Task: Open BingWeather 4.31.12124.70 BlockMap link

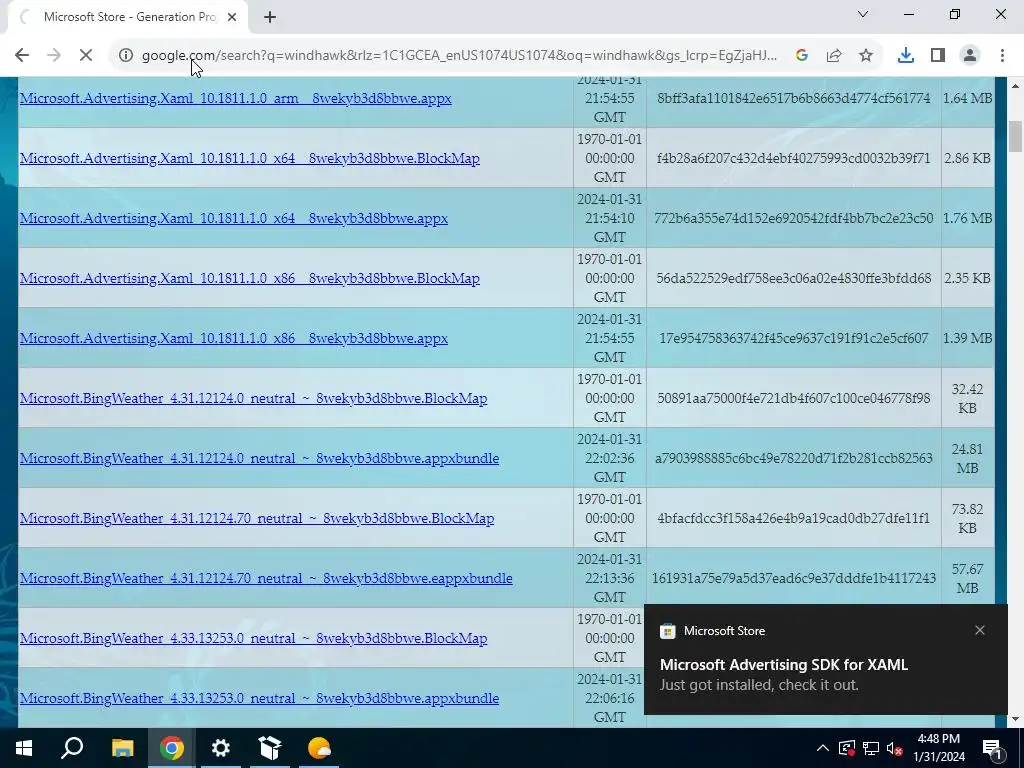Action: click(x=257, y=519)
